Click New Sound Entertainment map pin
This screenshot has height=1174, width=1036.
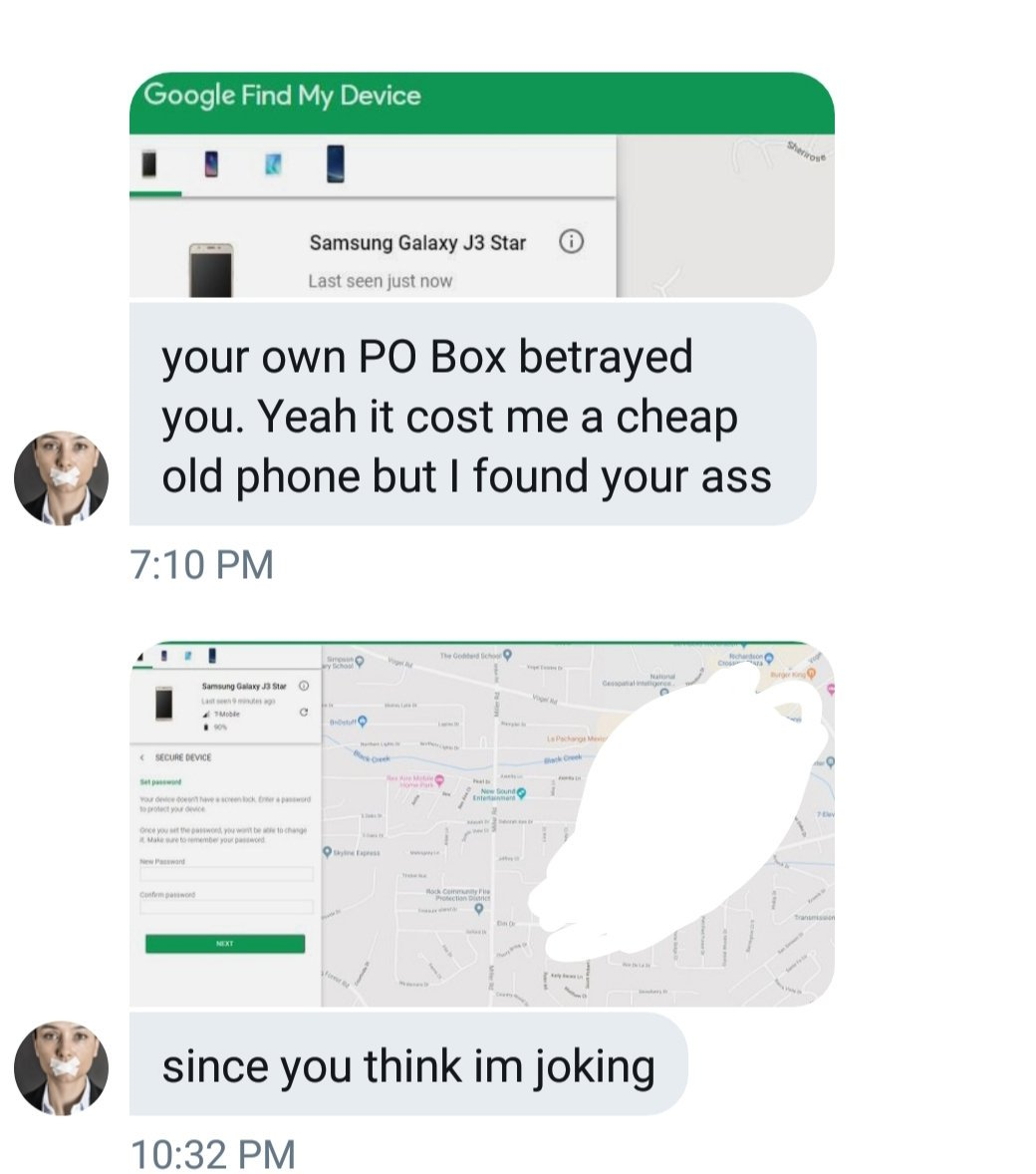(522, 792)
